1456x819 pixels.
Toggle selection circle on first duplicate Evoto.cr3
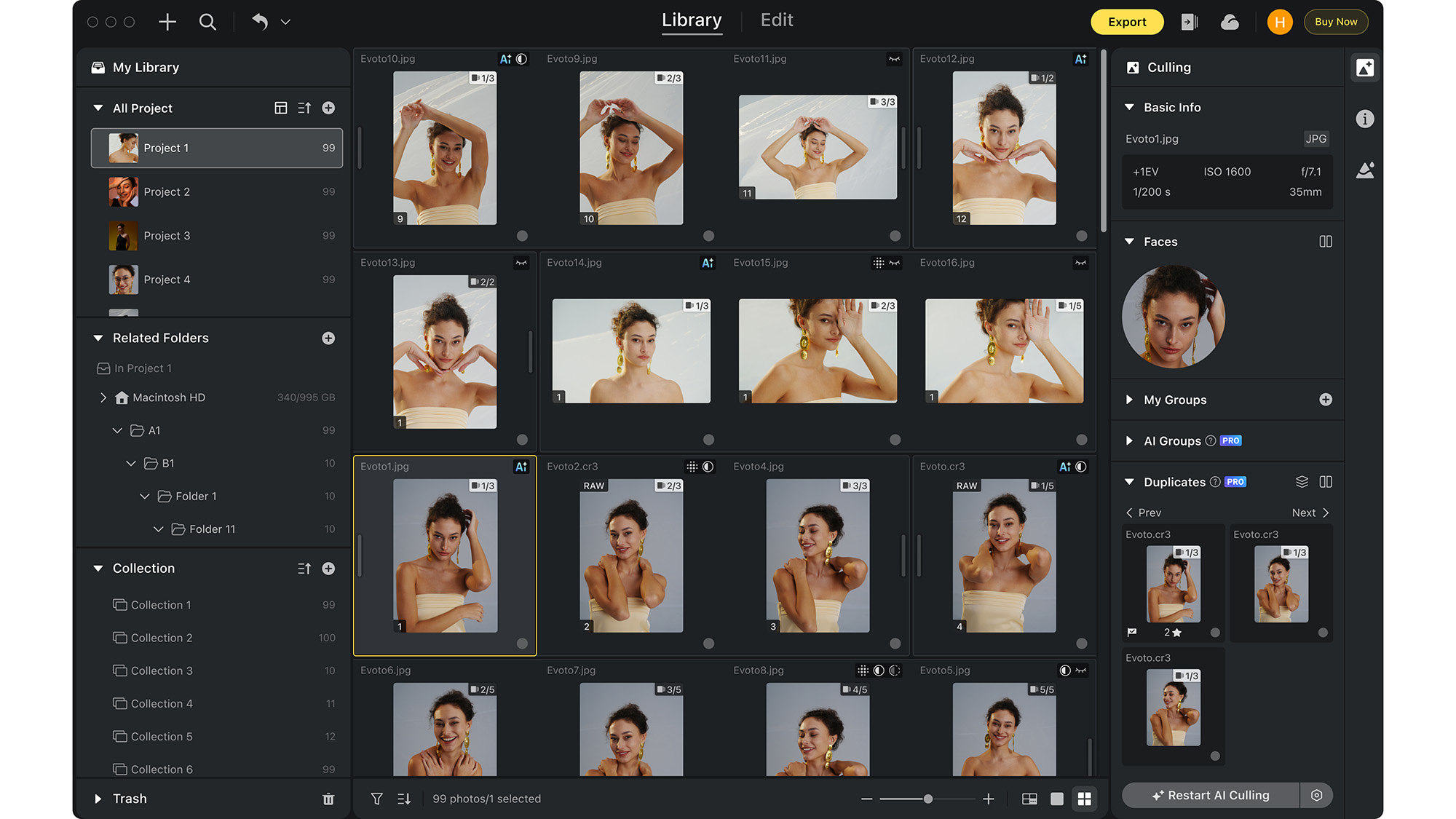(1215, 633)
